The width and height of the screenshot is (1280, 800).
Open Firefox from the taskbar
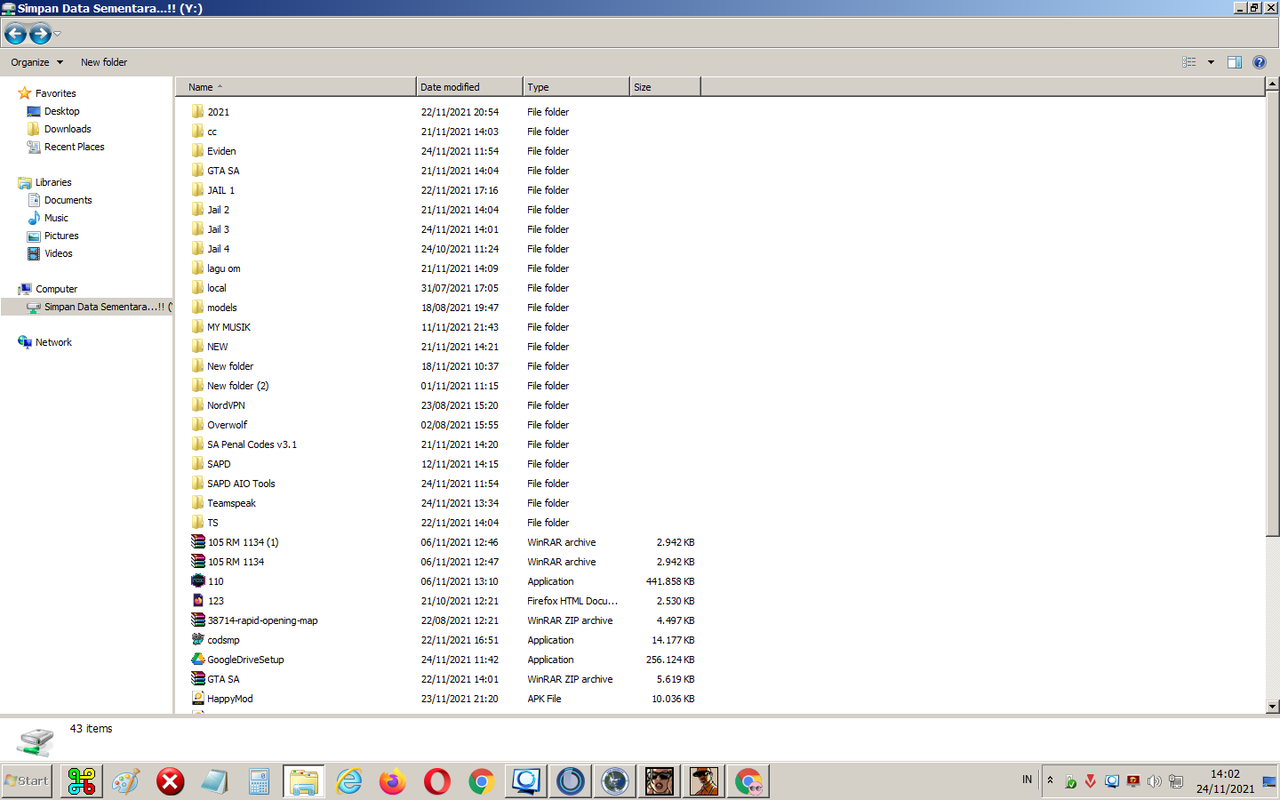pyautogui.click(x=393, y=781)
